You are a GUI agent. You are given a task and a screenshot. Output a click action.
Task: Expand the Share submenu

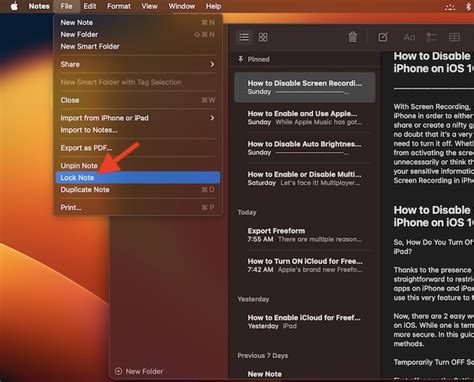138,64
